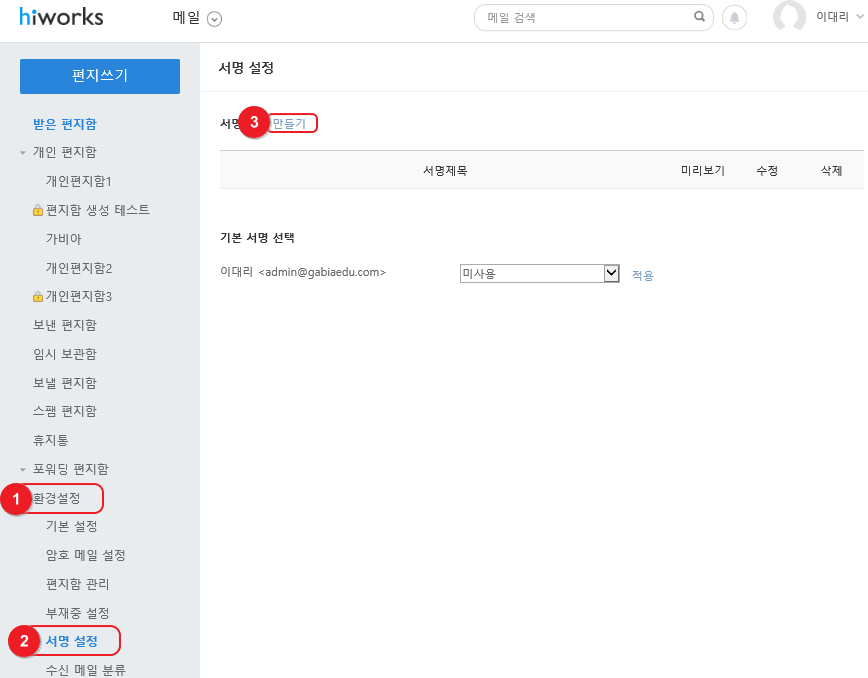Click the 삭제 column header

(x=831, y=170)
